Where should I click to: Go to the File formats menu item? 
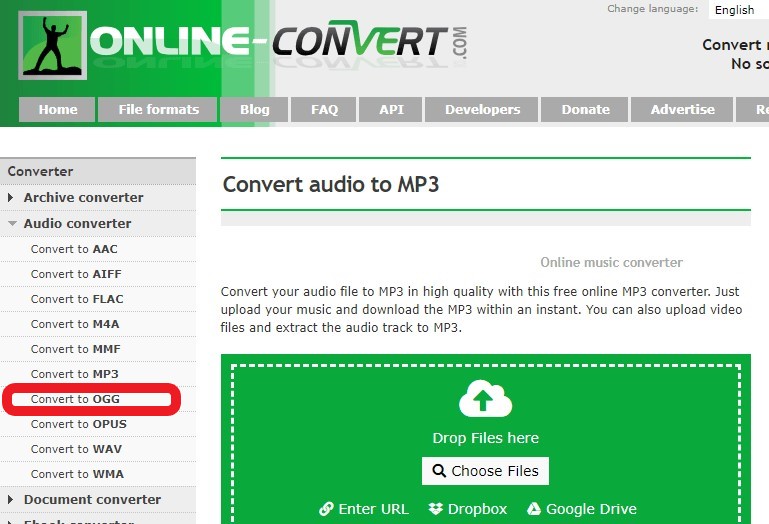pyautogui.click(x=158, y=110)
